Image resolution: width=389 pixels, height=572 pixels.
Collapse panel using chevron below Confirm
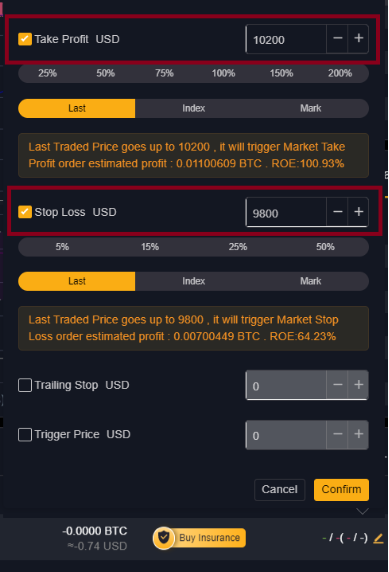(362, 511)
